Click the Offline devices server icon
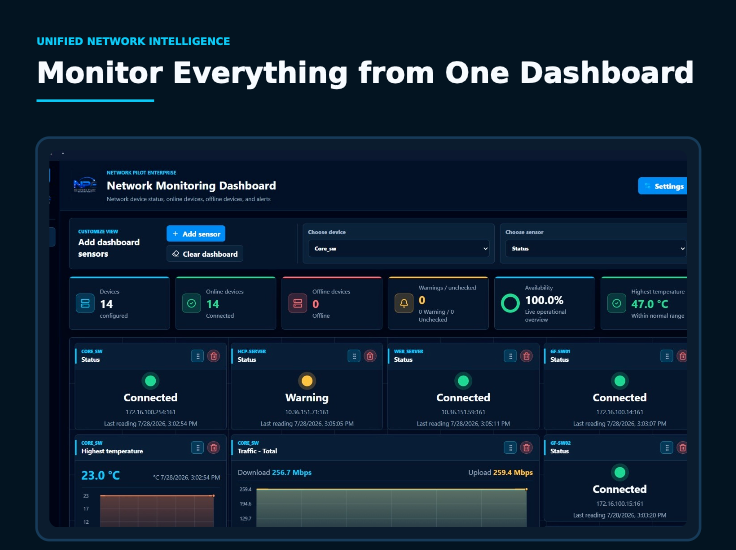 [x=298, y=303]
